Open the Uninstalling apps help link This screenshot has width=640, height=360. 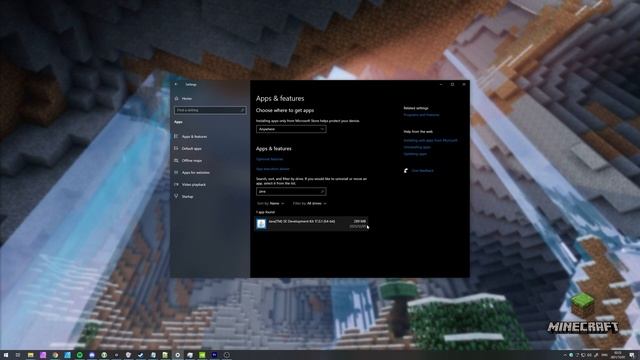point(417,147)
